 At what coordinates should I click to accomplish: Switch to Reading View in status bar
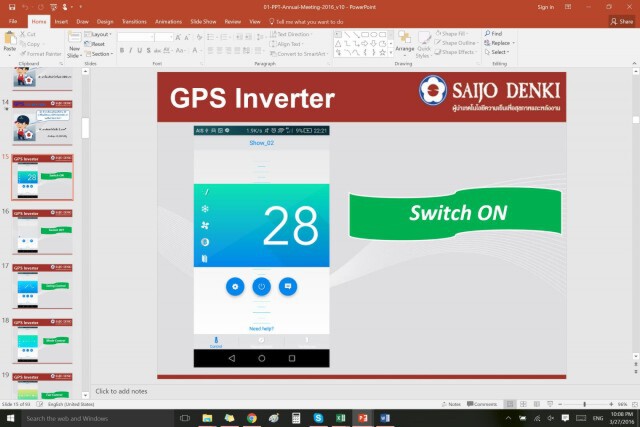pos(537,404)
